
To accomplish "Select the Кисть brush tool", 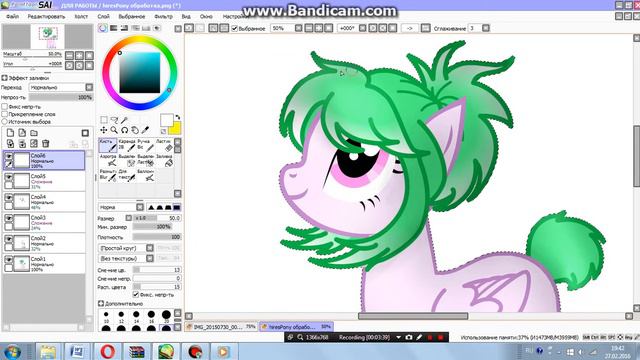I will pyautogui.click(x=108, y=145).
